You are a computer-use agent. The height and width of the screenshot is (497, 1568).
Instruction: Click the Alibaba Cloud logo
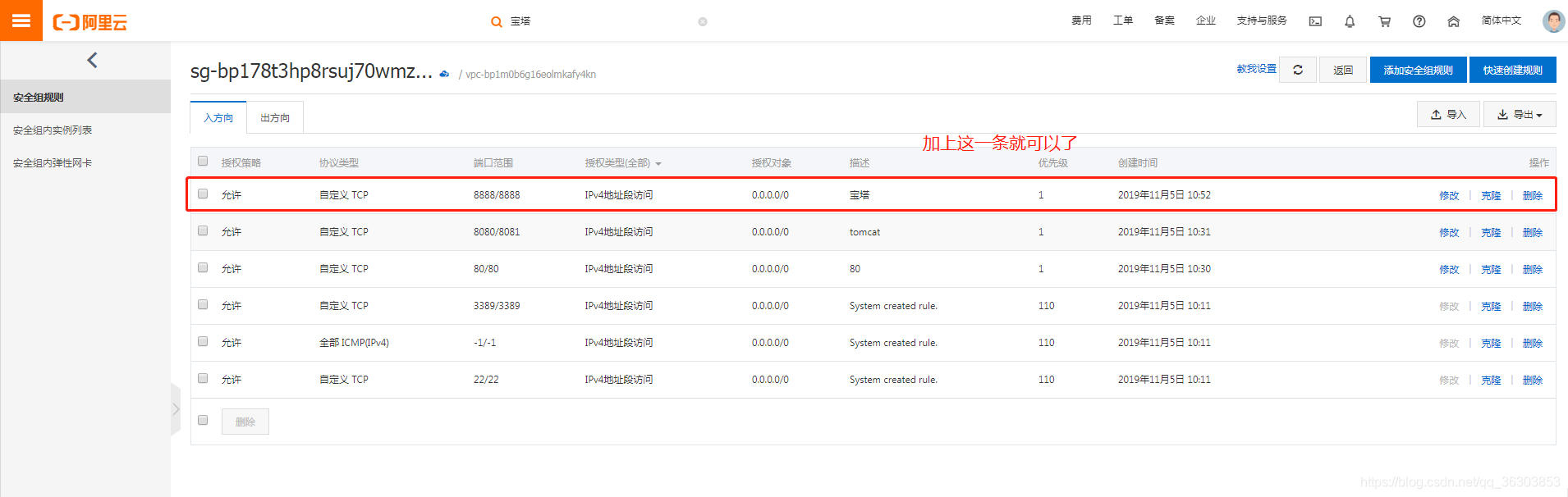click(90, 22)
